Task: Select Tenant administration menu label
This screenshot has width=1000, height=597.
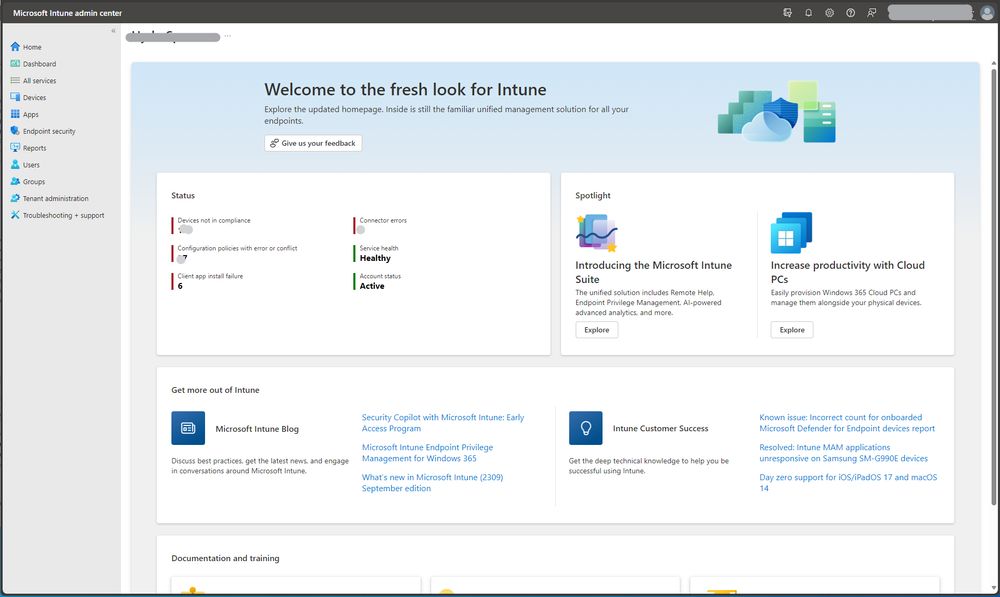Action: tap(55, 199)
